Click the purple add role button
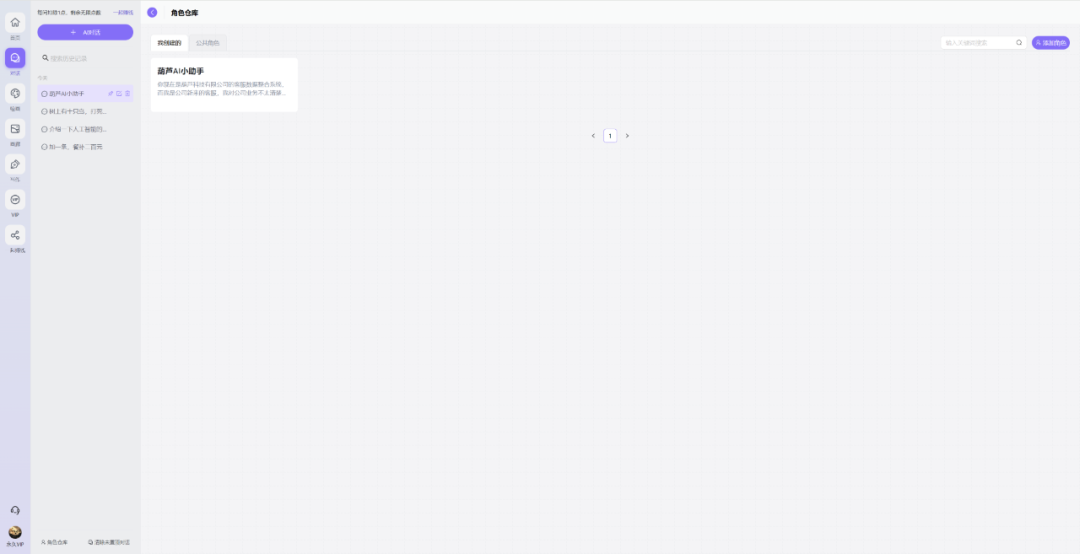 point(1050,43)
